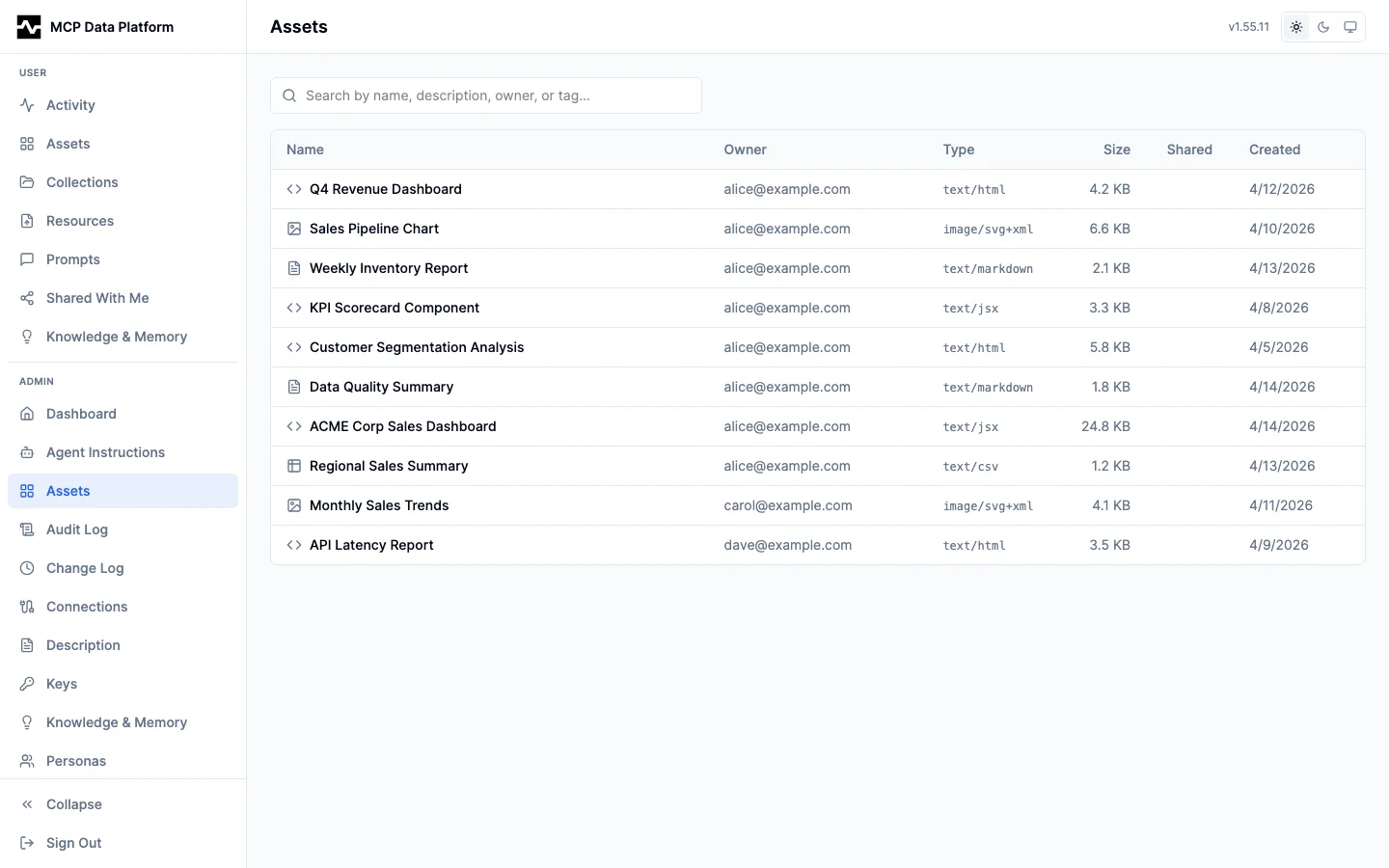Sign out of the platform

[x=74, y=843]
